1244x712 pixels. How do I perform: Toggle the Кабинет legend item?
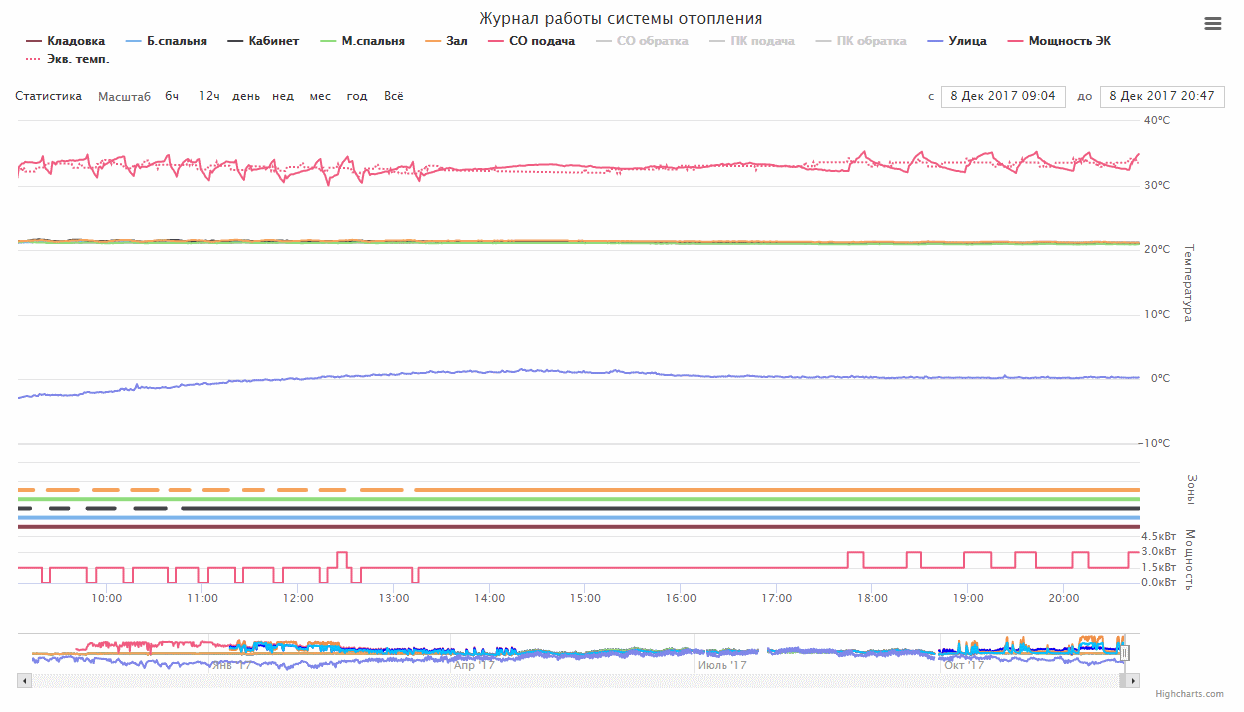tap(263, 41)
